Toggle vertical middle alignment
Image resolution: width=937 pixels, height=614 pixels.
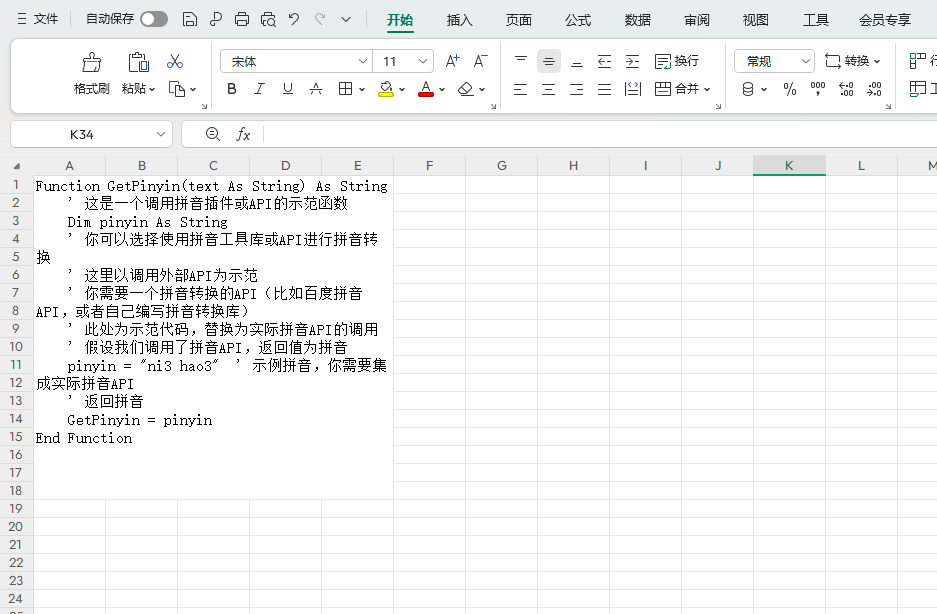[x=549, y=61]
